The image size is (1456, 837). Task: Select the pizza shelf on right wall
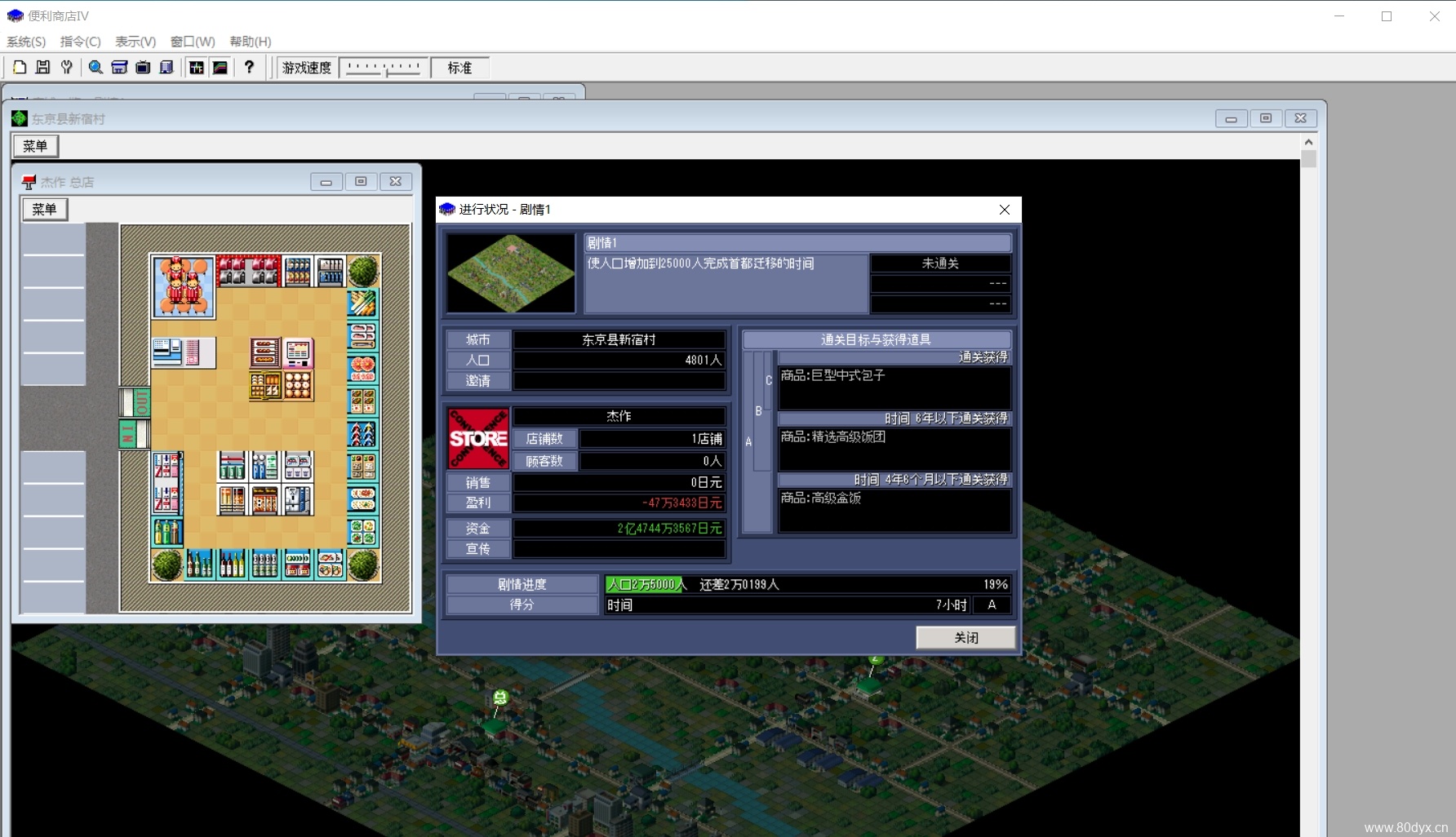click(x=362, y=369)
